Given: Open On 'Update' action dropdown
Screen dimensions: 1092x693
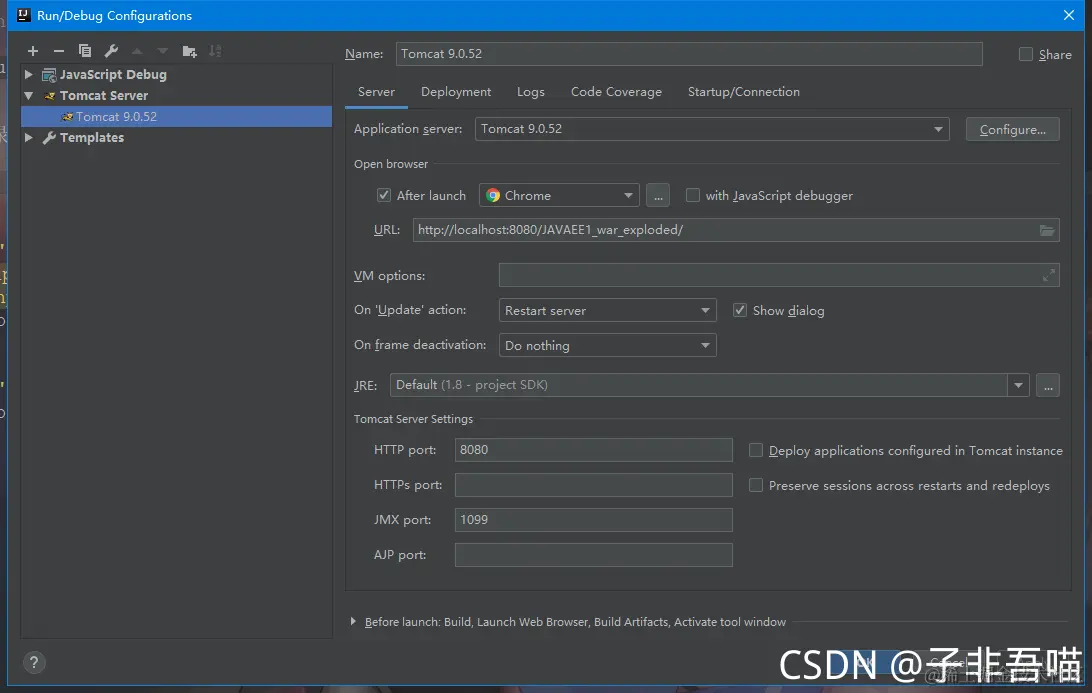Looking at the screenshot, I should (607, 311).
